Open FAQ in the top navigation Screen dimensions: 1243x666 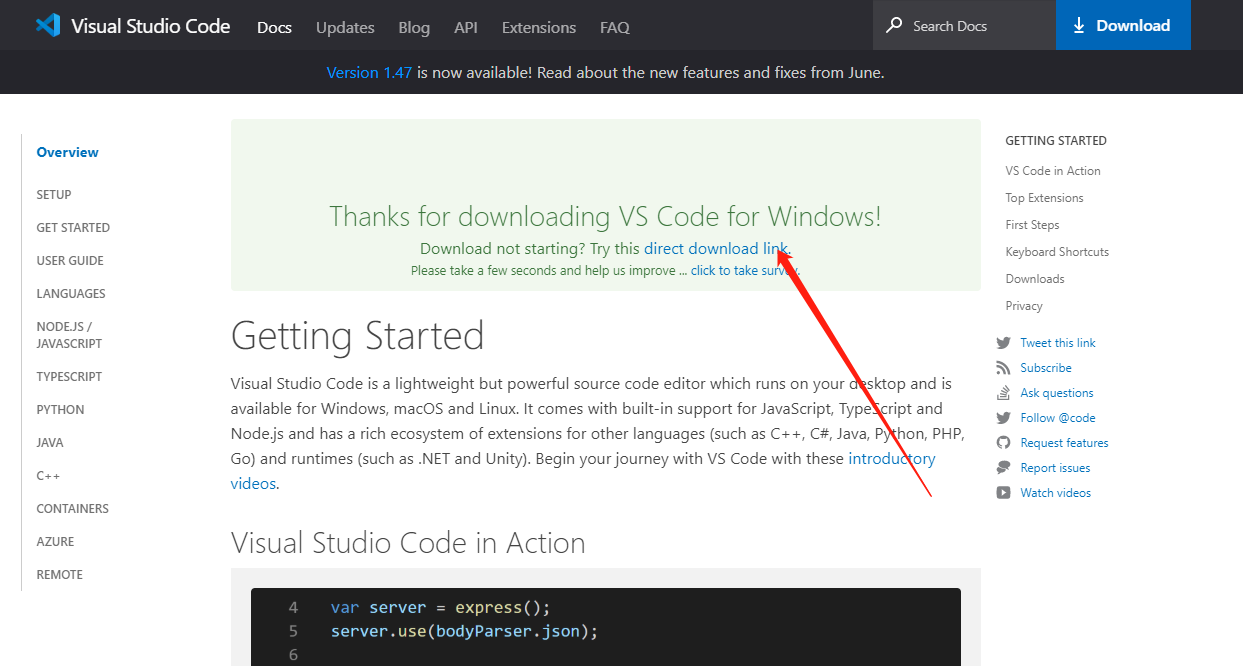coord(615,27)
